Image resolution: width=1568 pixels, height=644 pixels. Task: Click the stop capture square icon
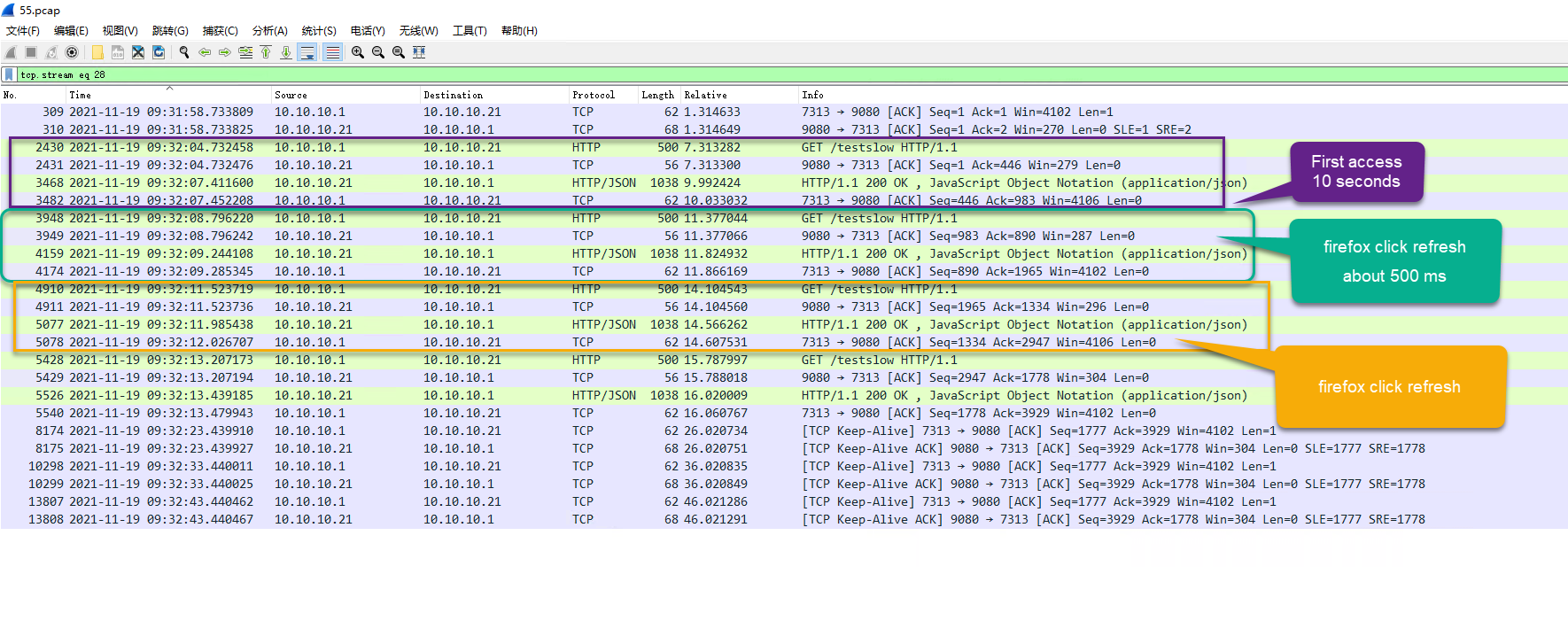point(31,52)
